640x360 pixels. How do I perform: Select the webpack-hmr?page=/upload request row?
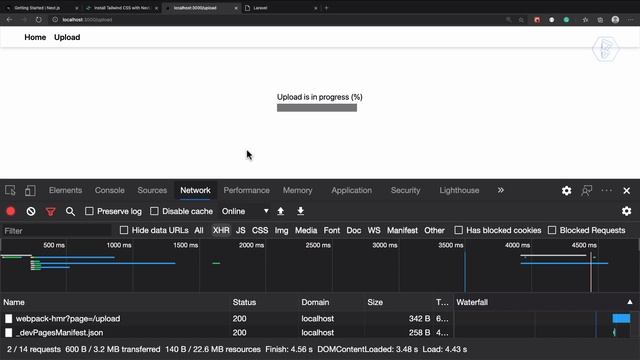pyautogui.click(x=227, y=318)
